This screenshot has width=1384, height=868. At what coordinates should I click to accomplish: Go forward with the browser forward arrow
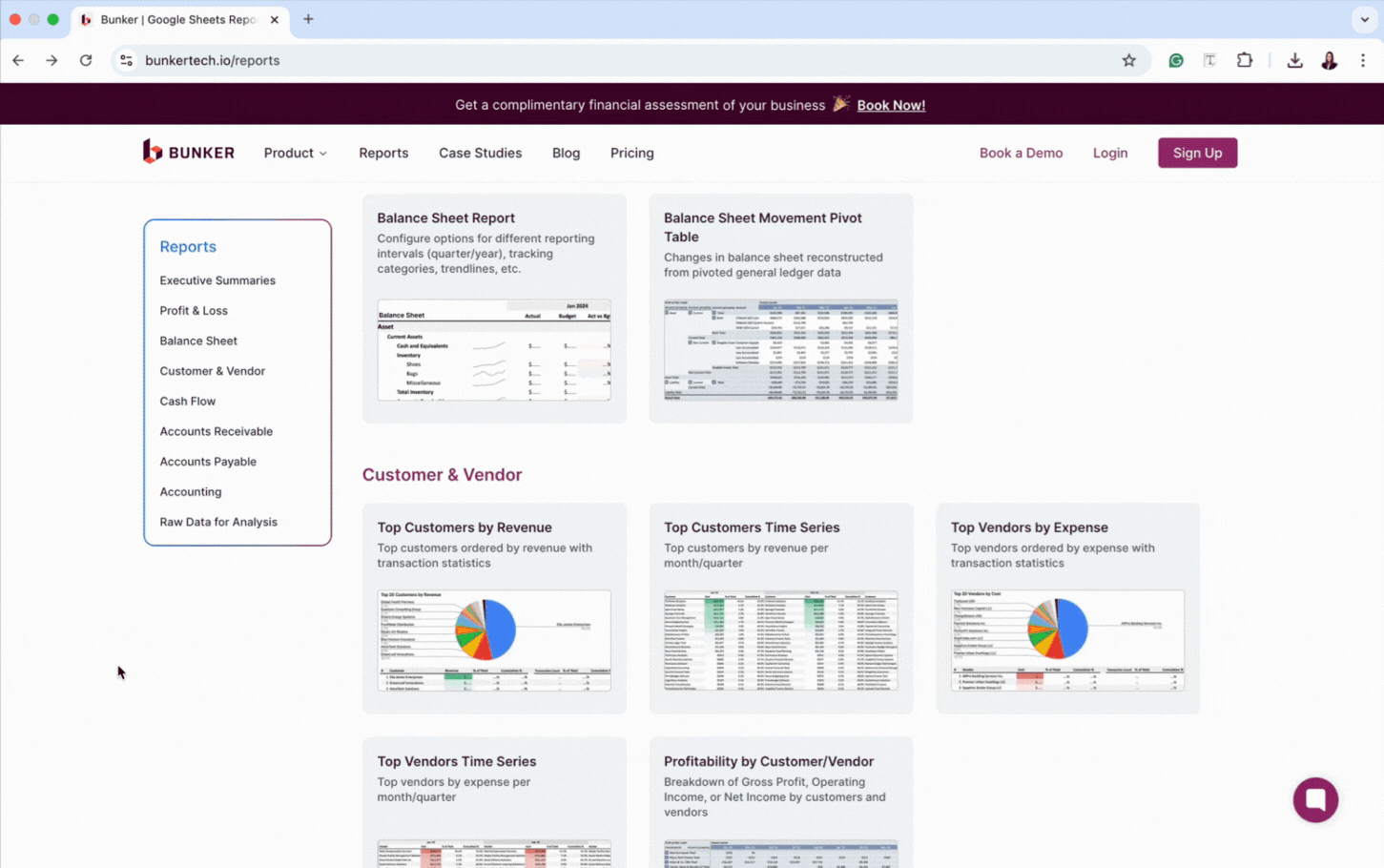pos(52,60)
